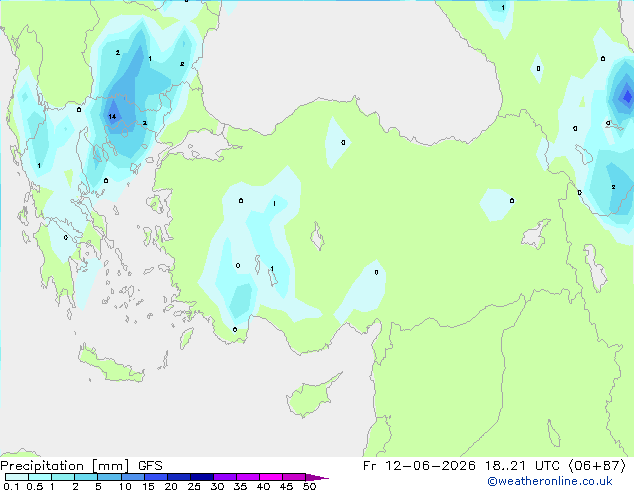Image resolution: width=634 pixels, height=490 pixels.
Task: Click the 25–30 mm legend color swatch
Action: pos(202,477)
